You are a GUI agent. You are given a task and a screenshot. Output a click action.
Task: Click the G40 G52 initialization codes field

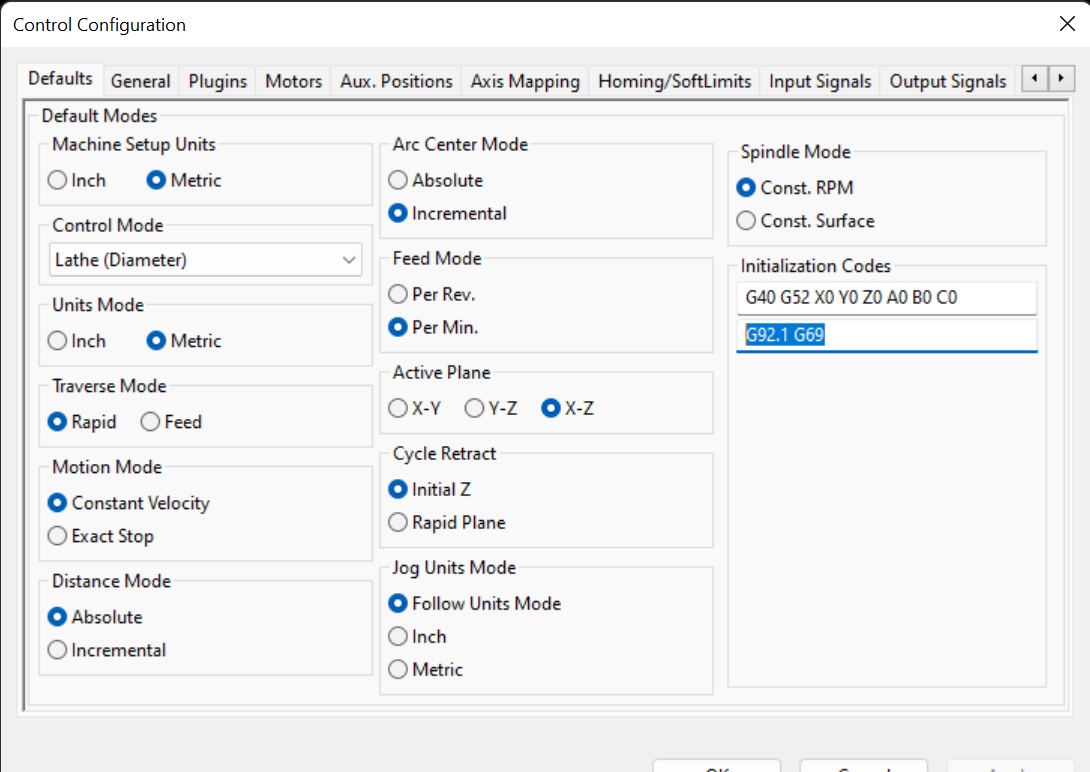coord(885,298)
